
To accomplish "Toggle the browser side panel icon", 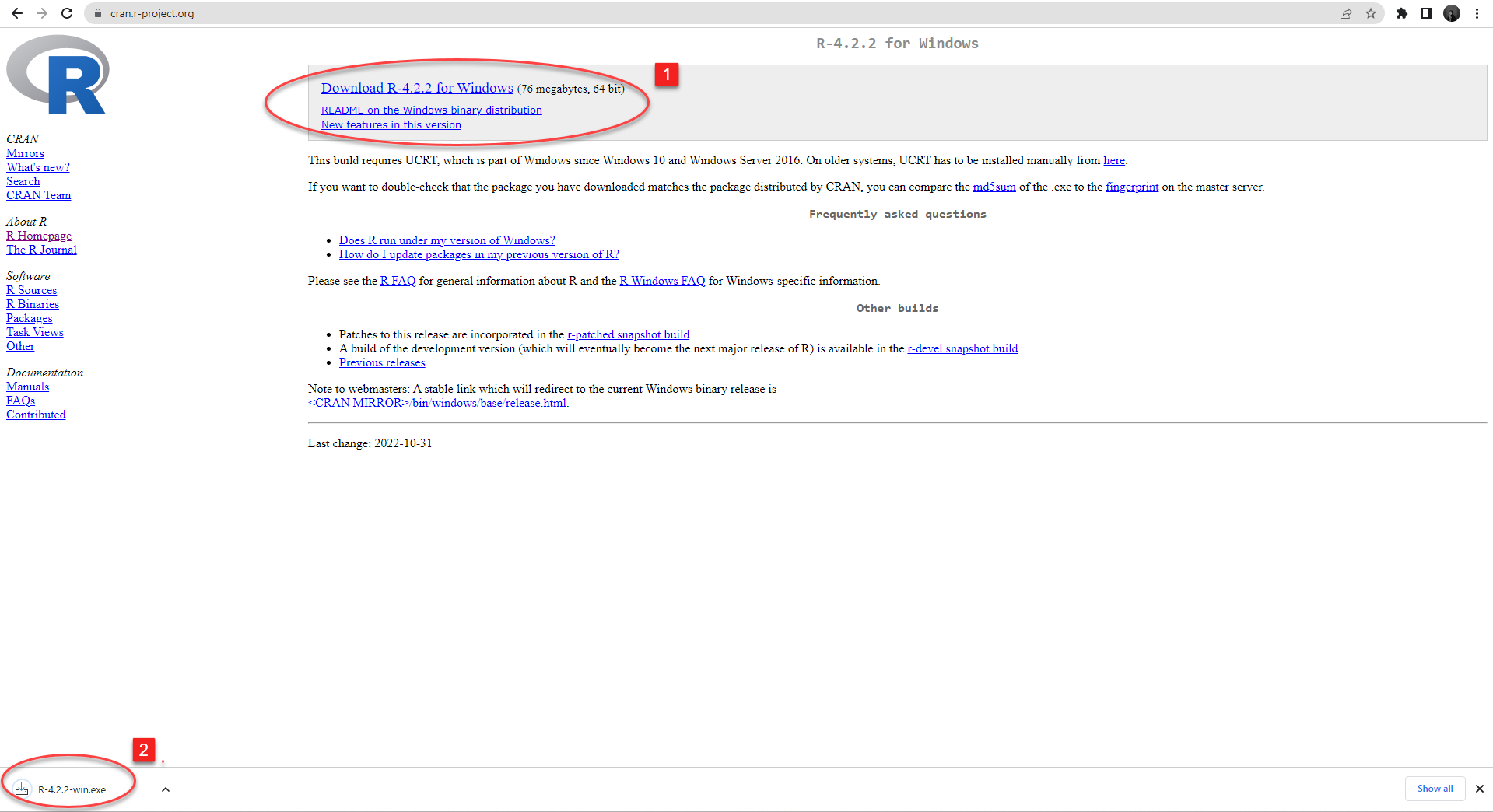I will 1427,13.
